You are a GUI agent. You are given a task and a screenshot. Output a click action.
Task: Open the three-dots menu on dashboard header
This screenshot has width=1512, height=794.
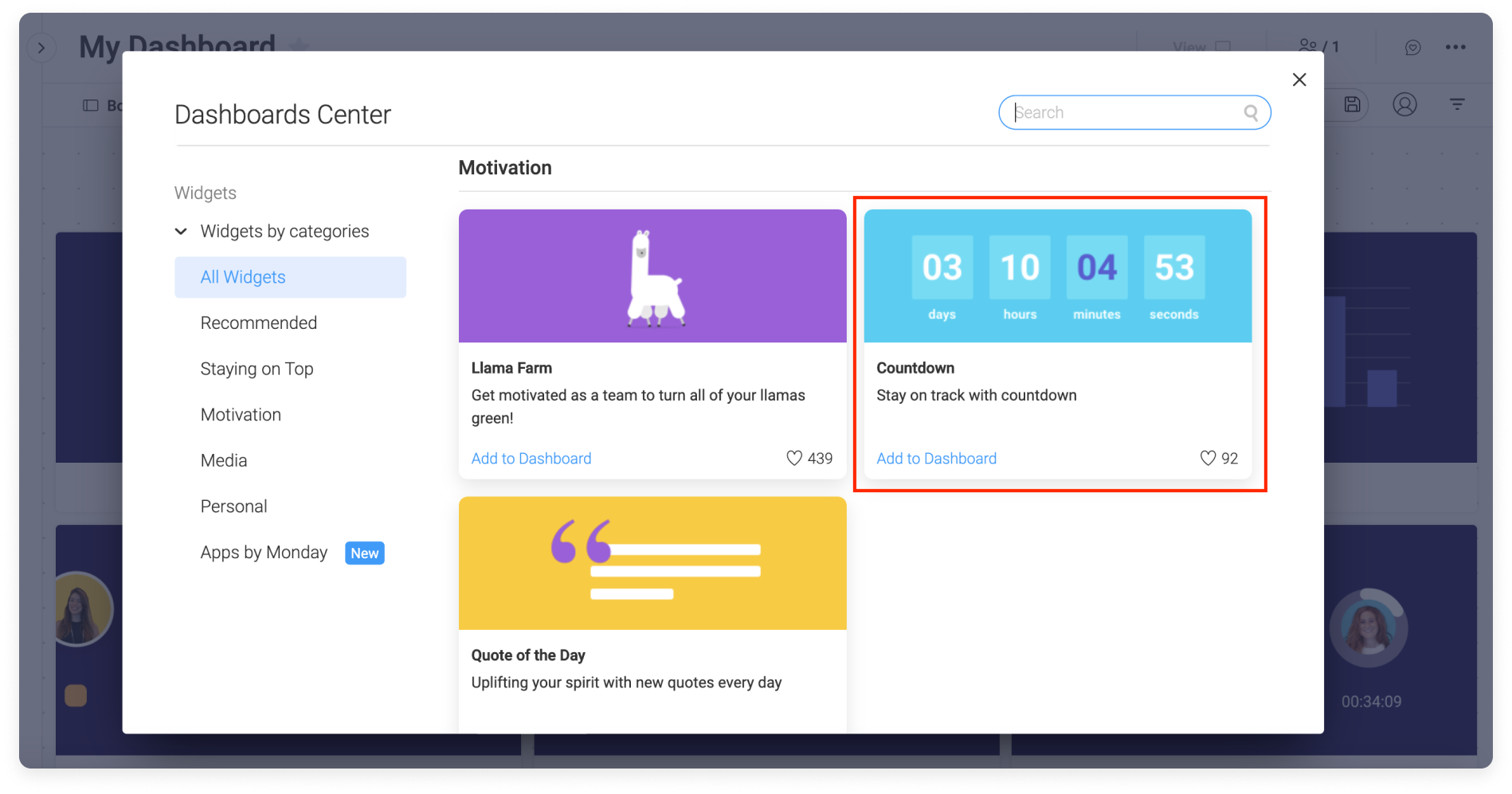[1455, 47]
